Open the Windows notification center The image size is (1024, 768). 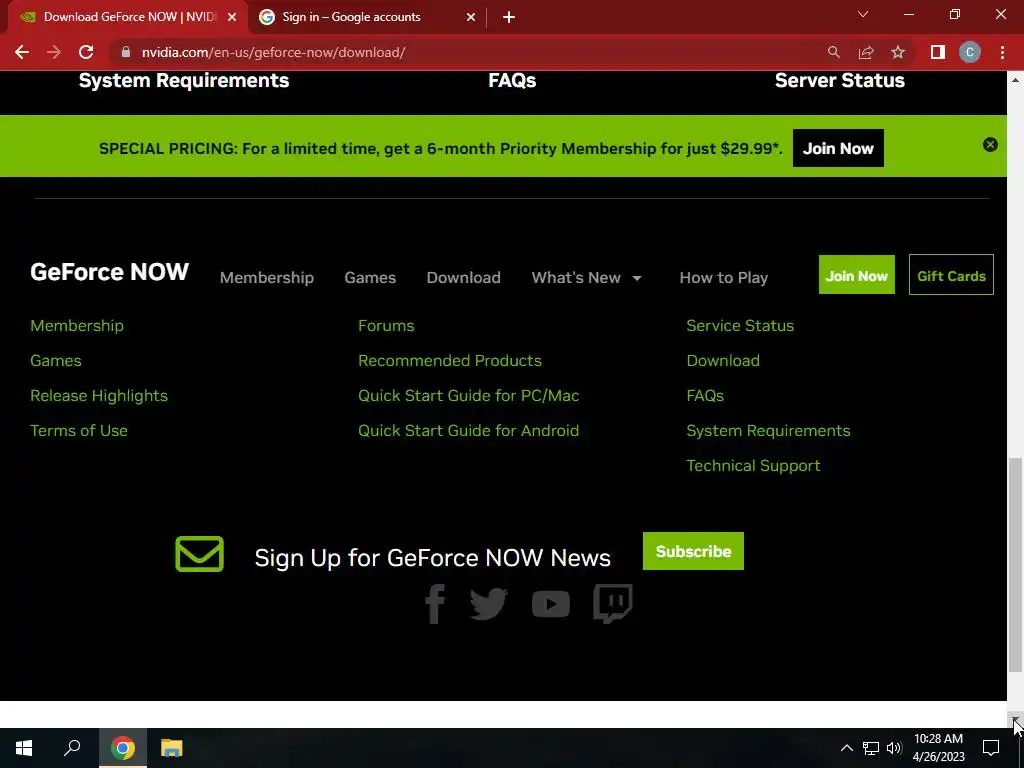point(991,748)
